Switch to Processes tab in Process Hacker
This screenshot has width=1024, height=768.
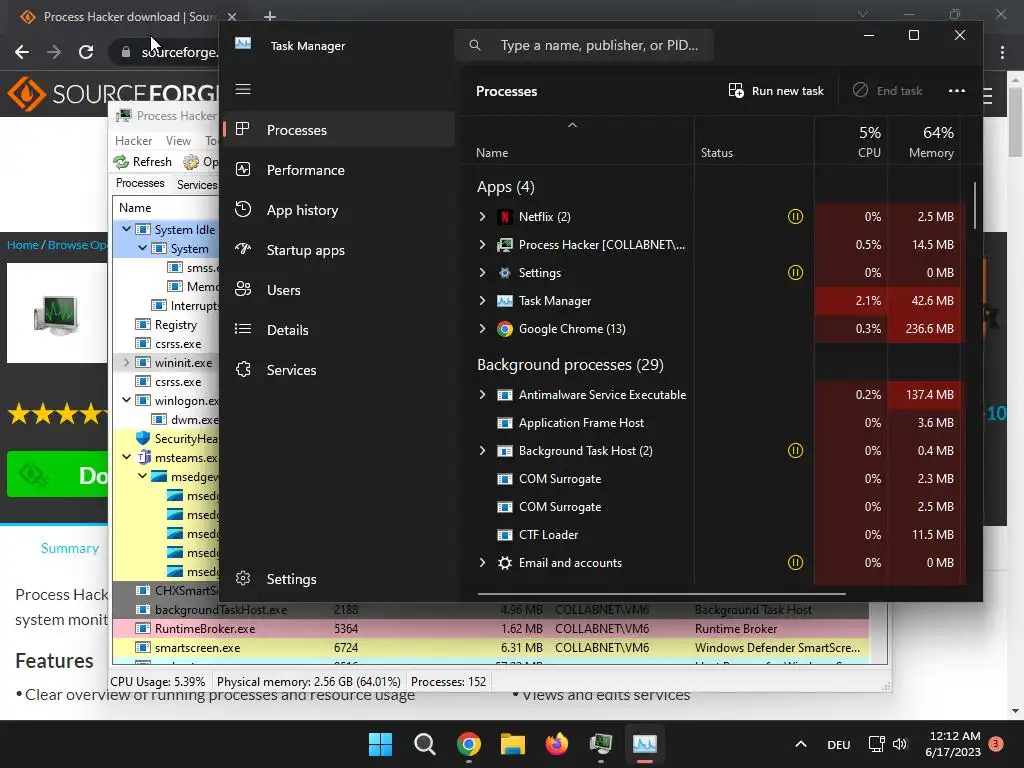[140, 183]
